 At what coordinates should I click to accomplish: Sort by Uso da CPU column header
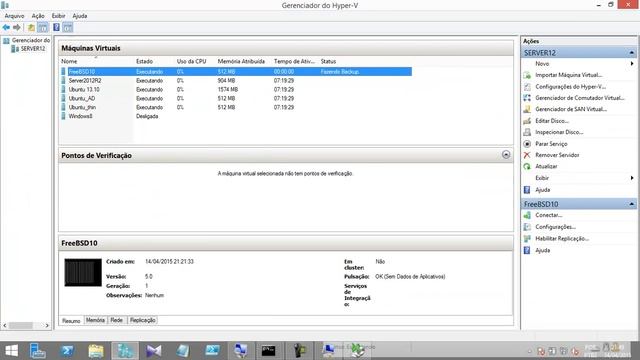click(x=191, y=61)
